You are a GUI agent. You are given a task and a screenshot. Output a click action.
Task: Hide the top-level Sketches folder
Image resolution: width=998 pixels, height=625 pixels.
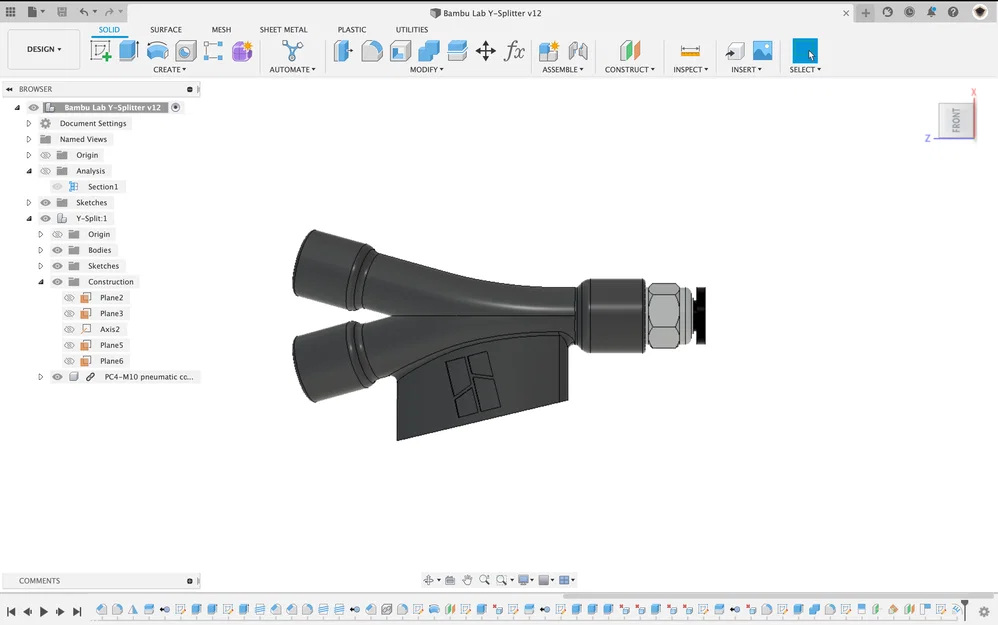tap(46, 203)
